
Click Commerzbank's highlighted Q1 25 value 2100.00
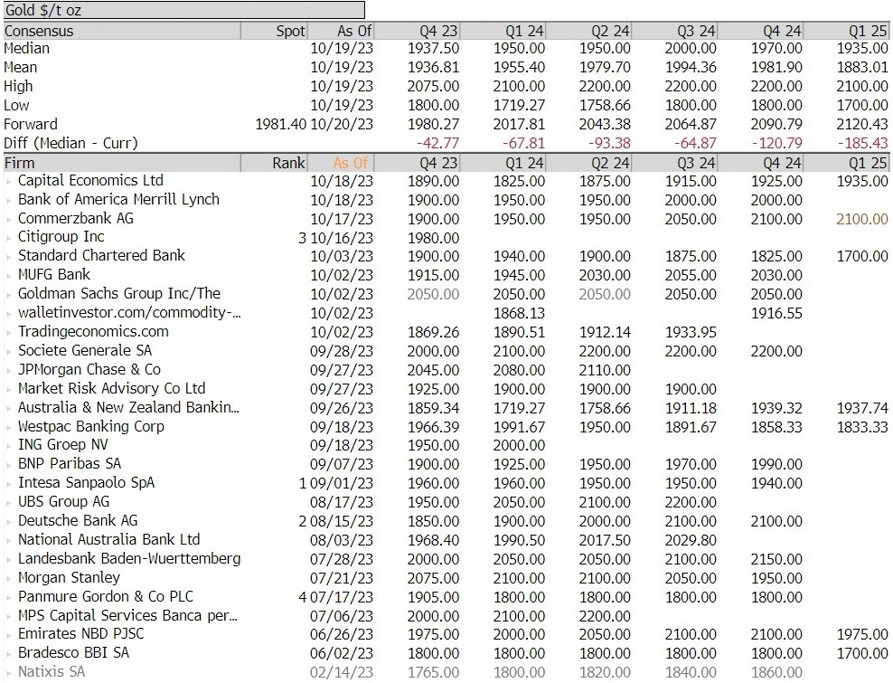pos(861,219)
